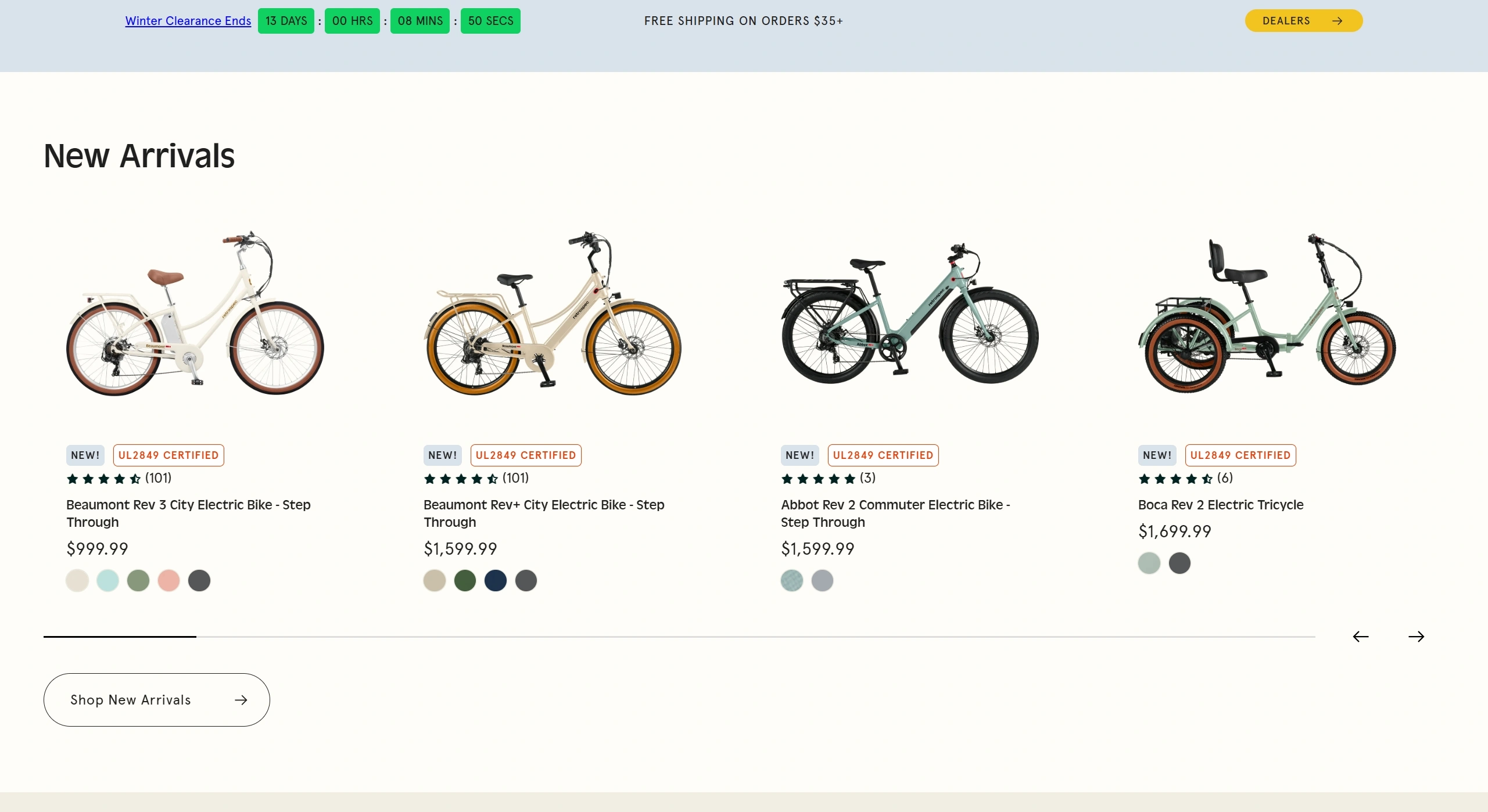Open Boca Rev 2 Electric Tricycle title
Image resolution: width=1488 pixels, height=812 pixels.
[x=1220, y=505]
